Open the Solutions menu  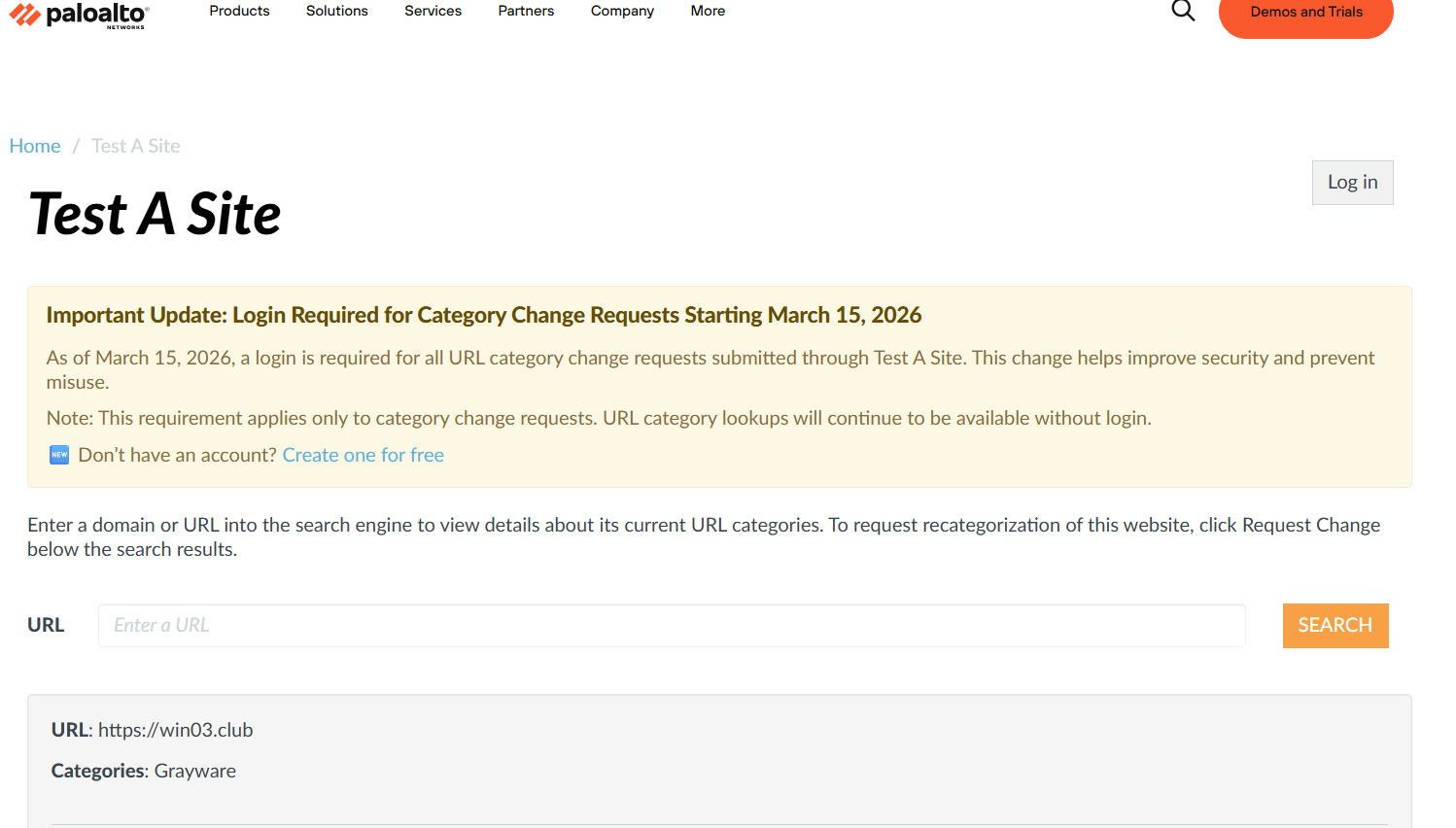coord(337,11)
